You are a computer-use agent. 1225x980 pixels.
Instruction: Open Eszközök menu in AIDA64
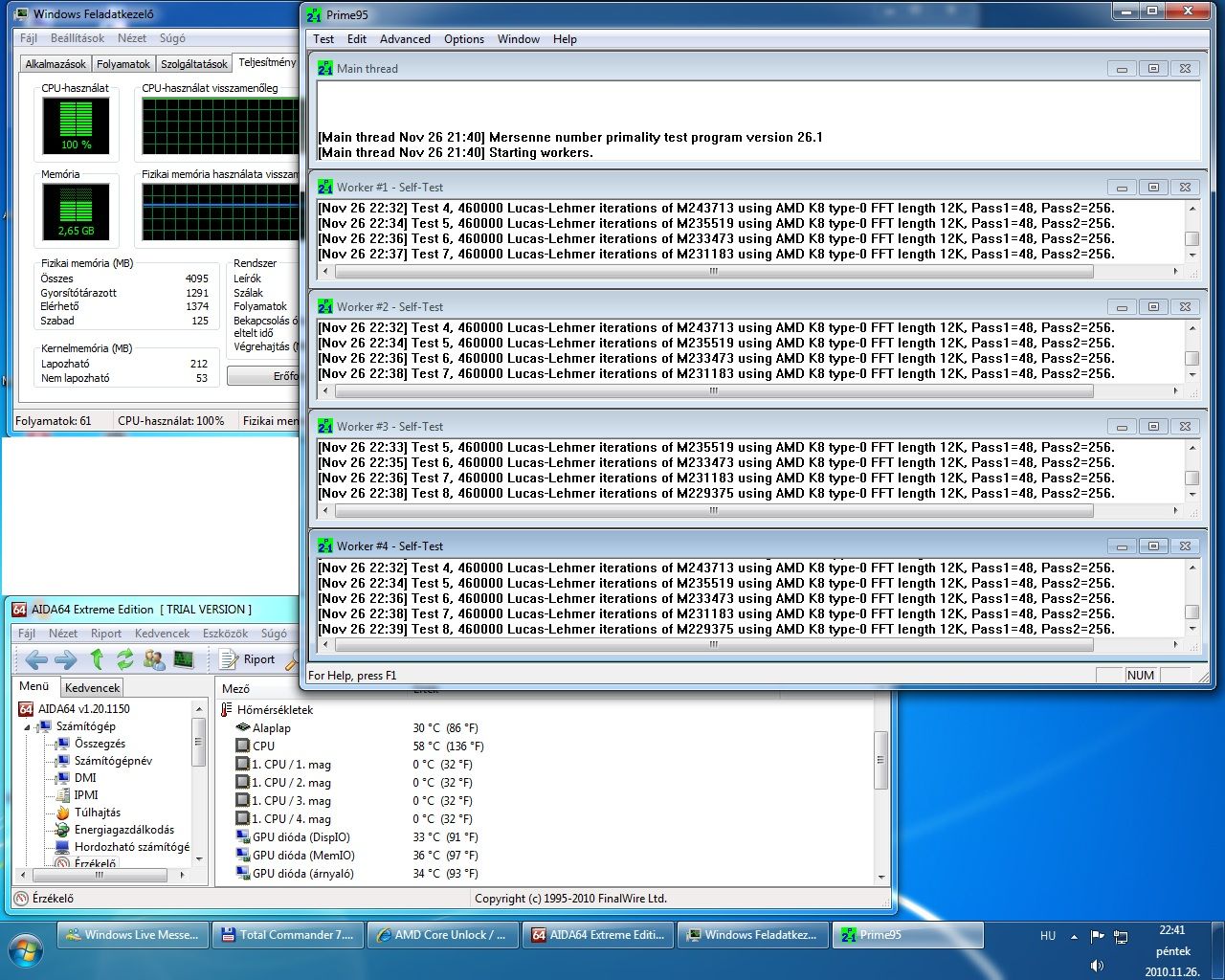coord(225,634)
